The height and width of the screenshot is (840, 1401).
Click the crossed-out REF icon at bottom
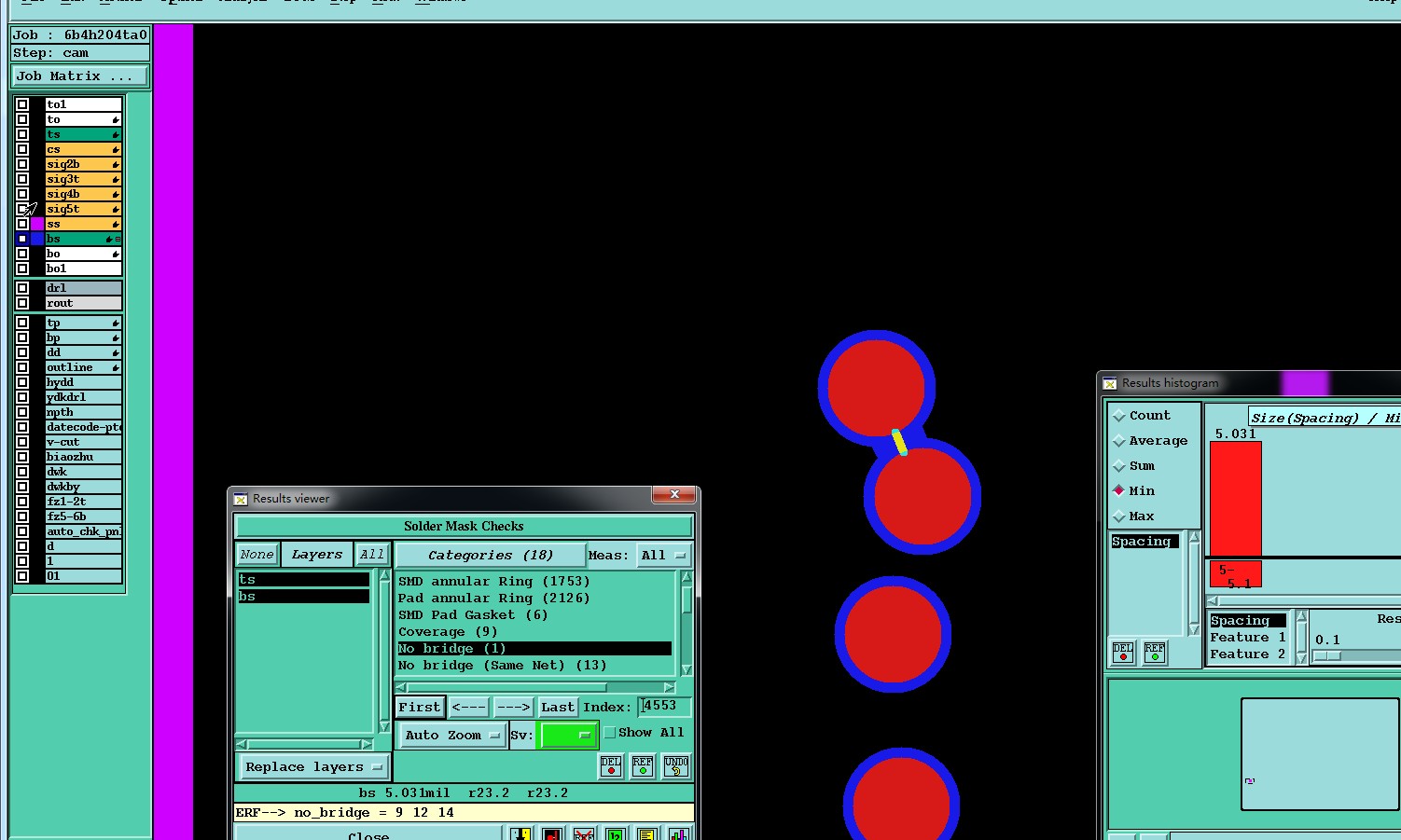pyautogui.click(x=584, y=834)
